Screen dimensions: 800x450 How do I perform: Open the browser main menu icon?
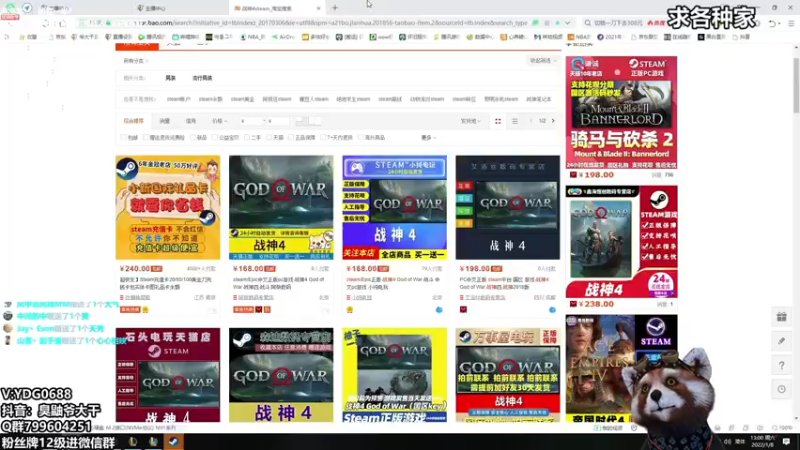[791, 23]
